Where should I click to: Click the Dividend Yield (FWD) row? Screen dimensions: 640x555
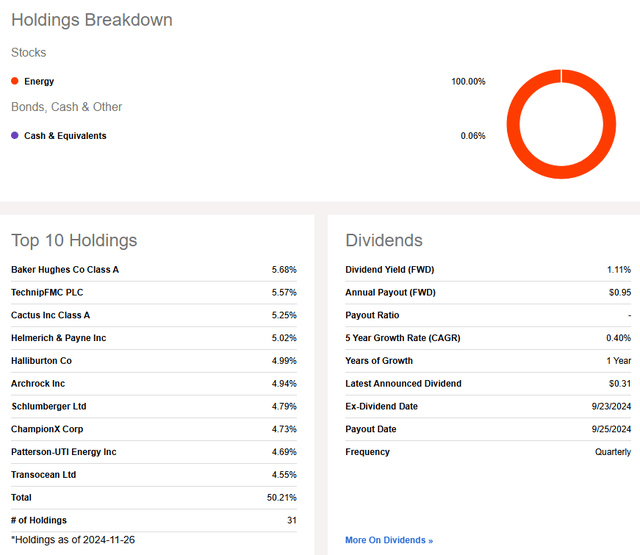389,270
